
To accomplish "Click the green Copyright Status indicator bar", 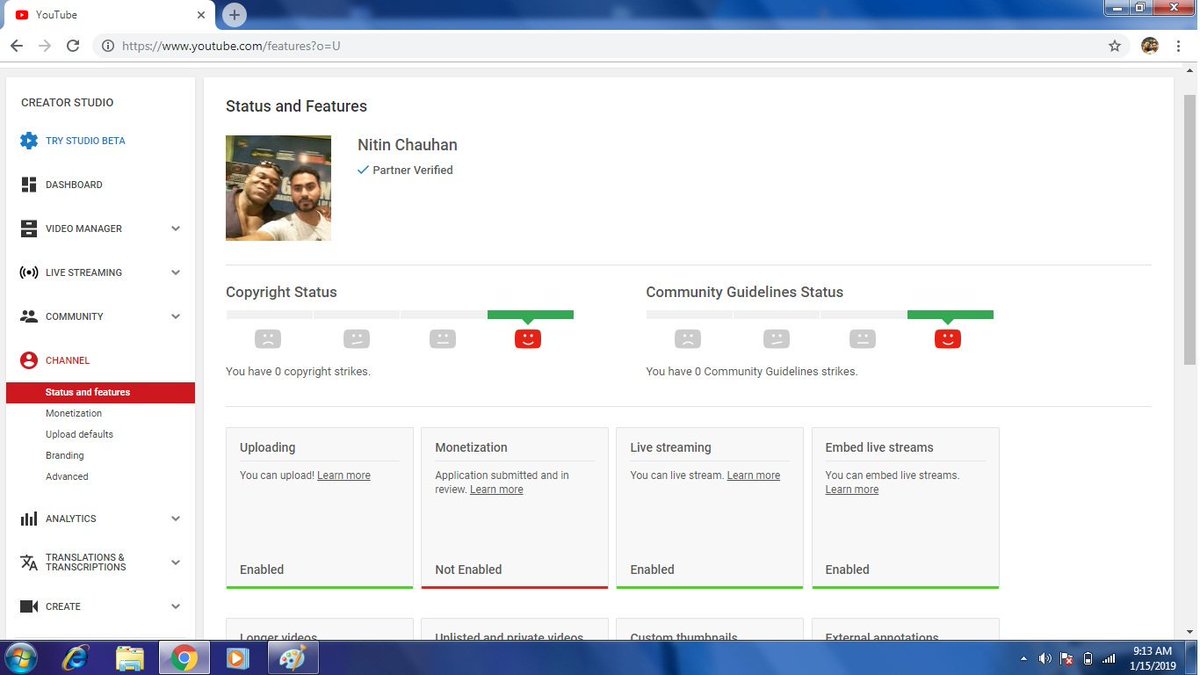I will tap(531, 314).
